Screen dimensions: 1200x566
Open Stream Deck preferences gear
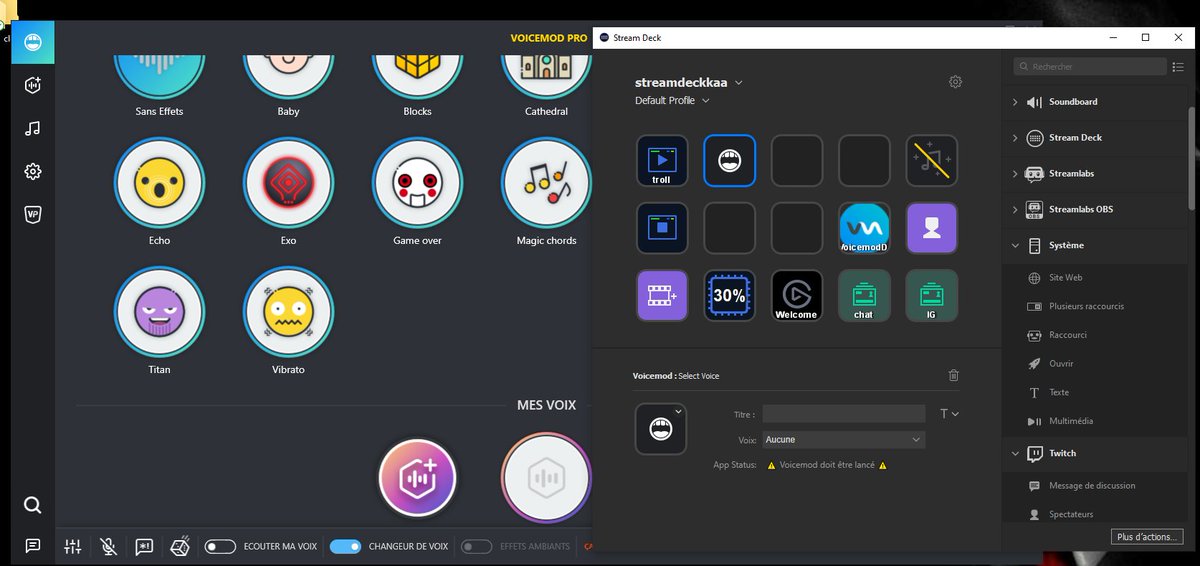[x=955, y=82]
